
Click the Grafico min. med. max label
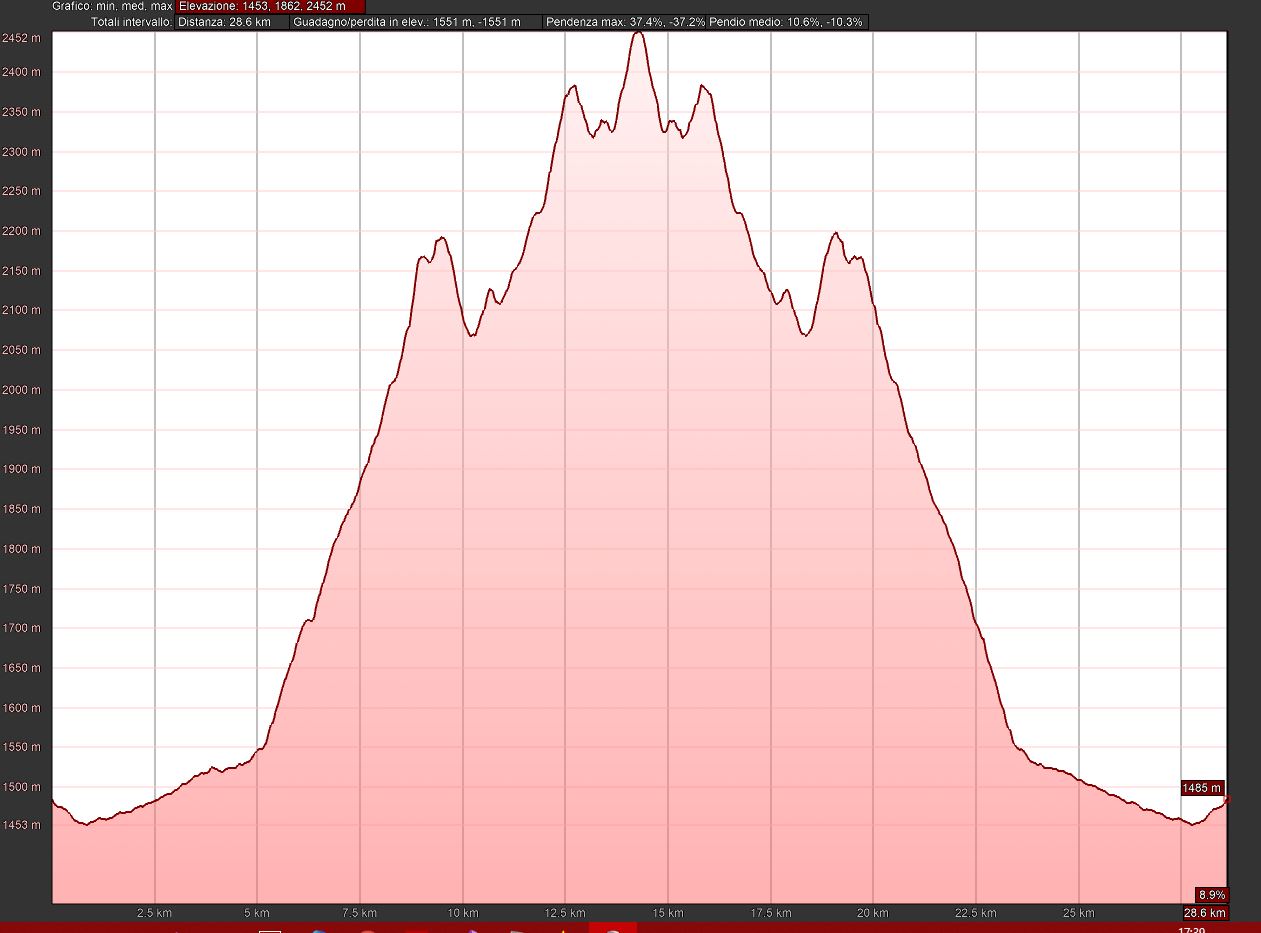[112, 6]
